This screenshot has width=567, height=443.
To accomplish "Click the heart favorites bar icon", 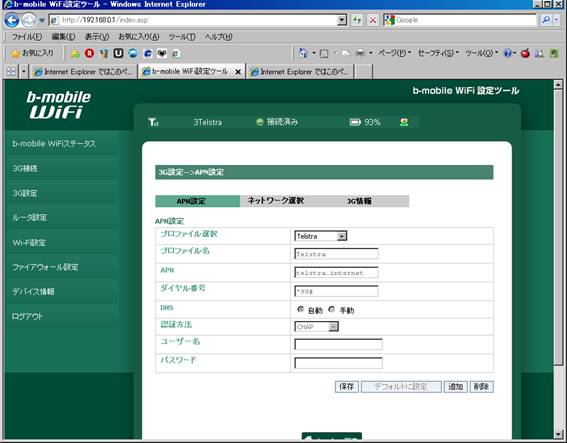I will pos(162,54).
